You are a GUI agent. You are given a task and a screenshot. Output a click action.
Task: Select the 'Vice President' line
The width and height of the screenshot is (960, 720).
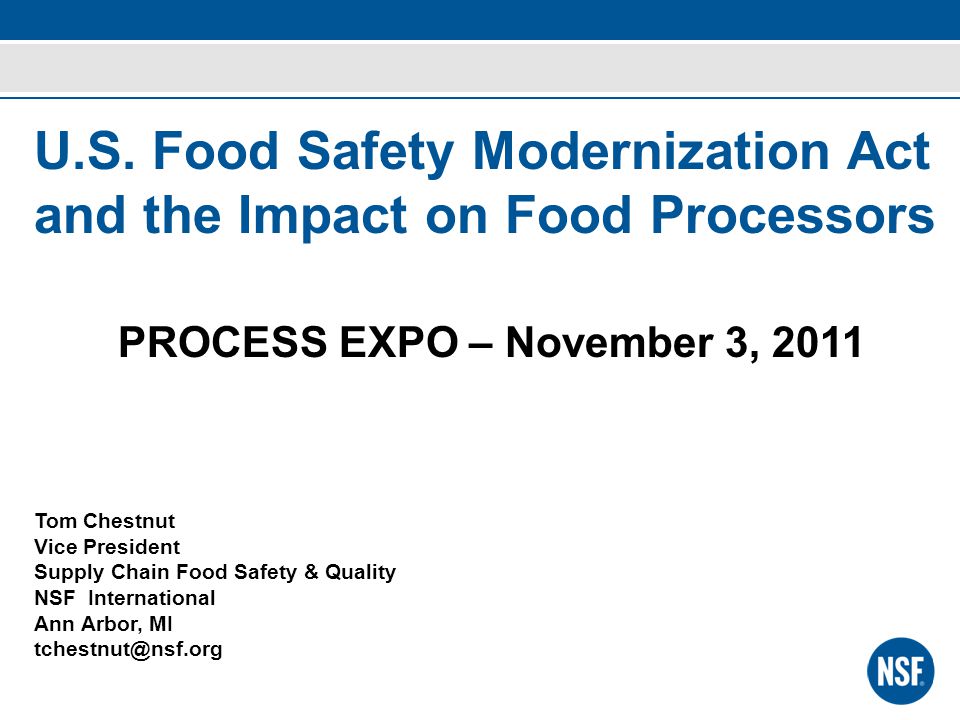(x=107, y=547)
